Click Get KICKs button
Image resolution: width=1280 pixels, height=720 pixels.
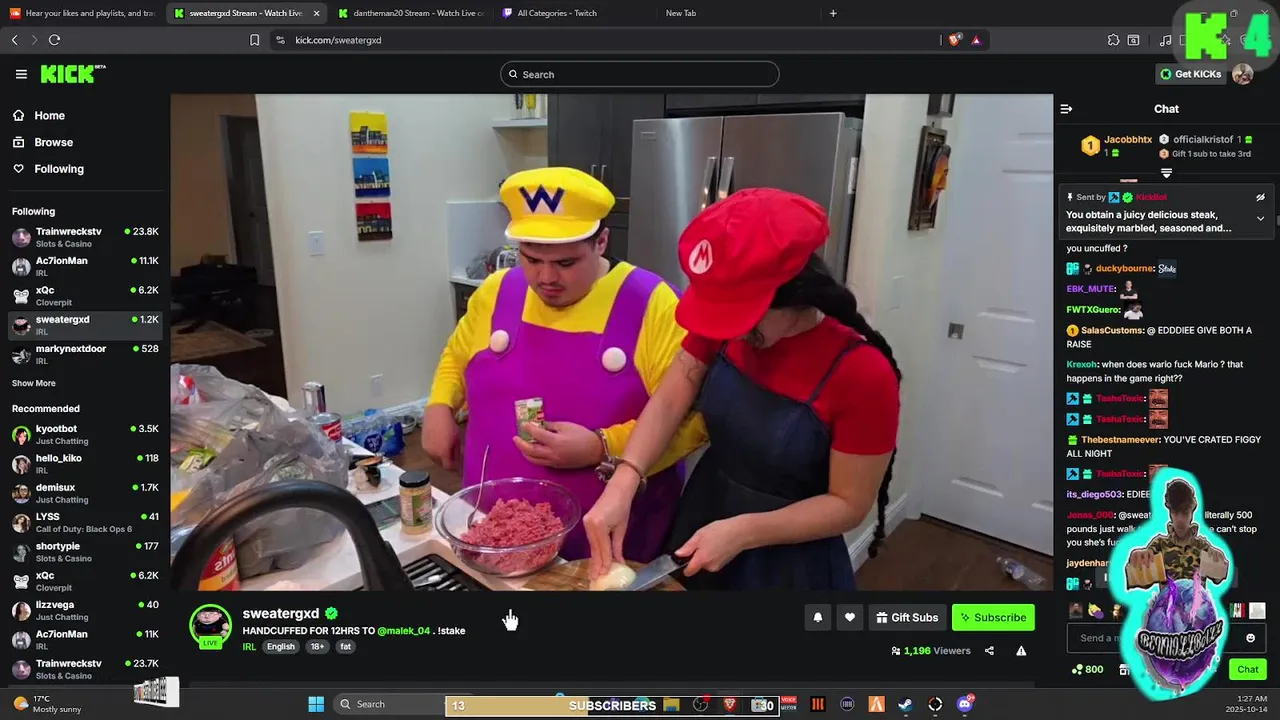click(x=1190, y=74)
